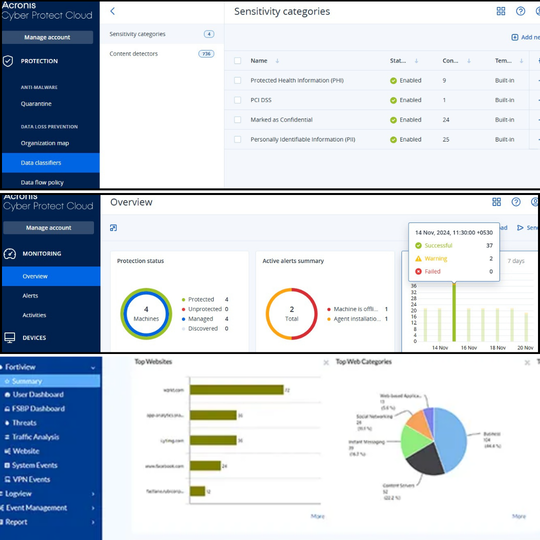The image size is (540, 540).
Task: Open the grid apps icon in Overview header
Action: [x=496, y=202]
